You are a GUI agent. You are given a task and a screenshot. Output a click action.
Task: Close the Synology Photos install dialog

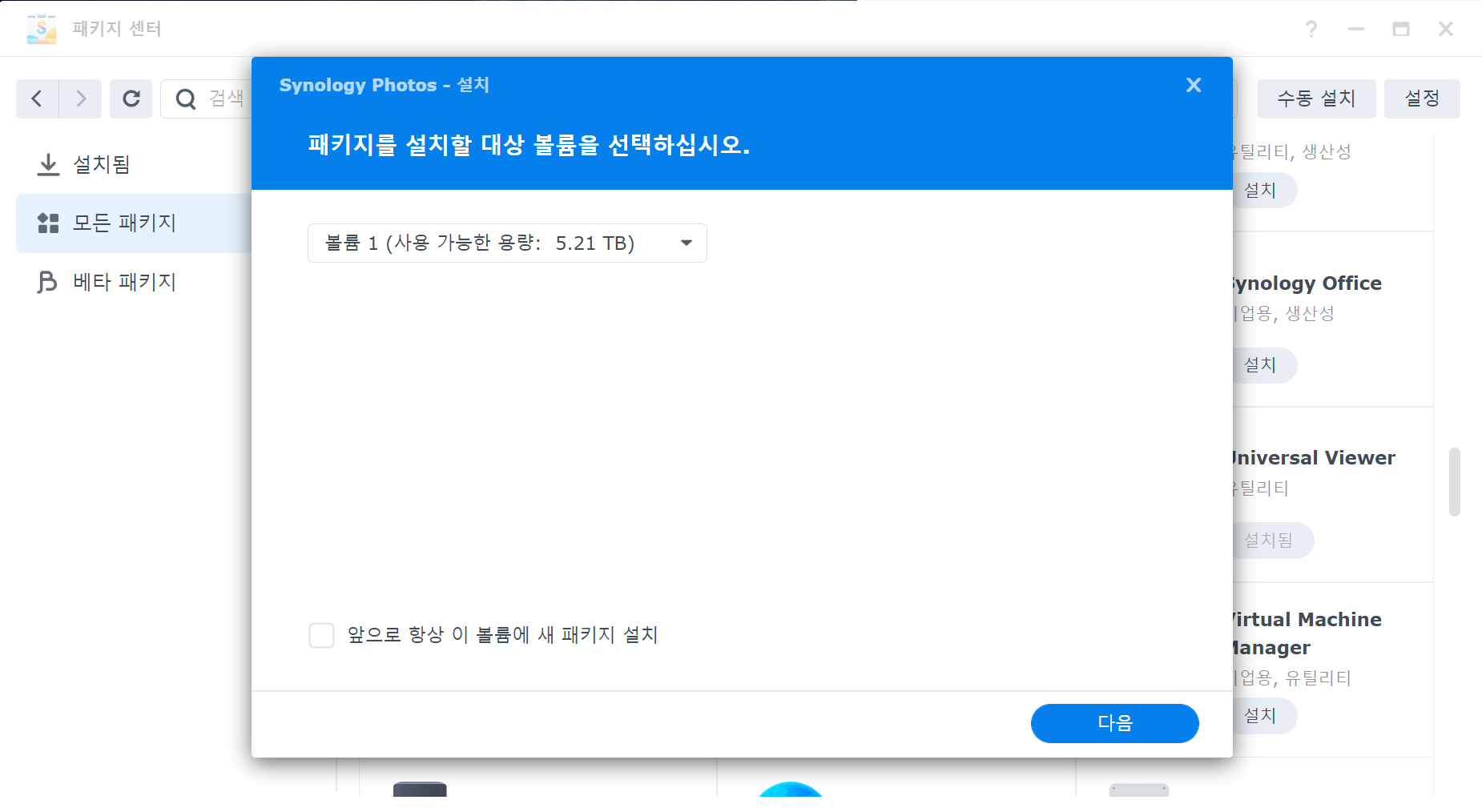click(x=1194, y=85)
